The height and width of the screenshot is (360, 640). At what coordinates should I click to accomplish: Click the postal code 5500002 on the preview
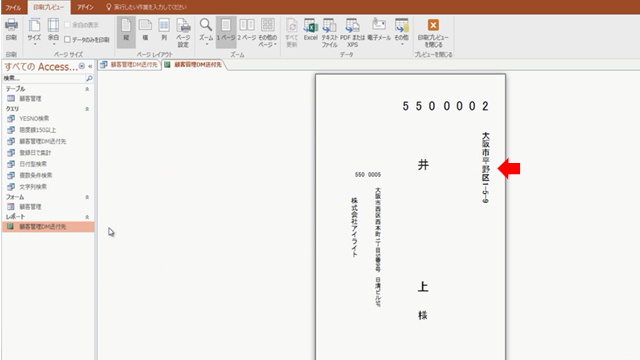click(445, 106)
